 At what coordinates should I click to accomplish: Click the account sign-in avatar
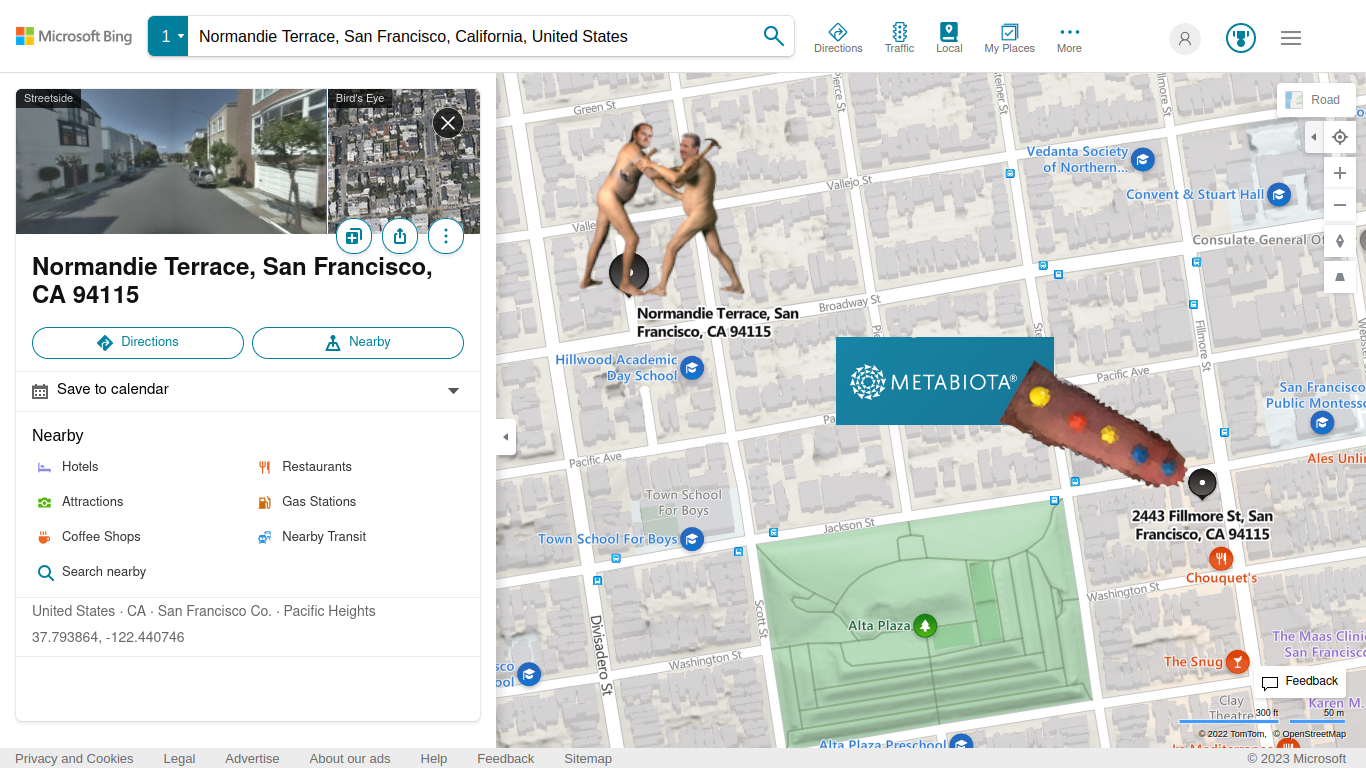click(1185, 39)
